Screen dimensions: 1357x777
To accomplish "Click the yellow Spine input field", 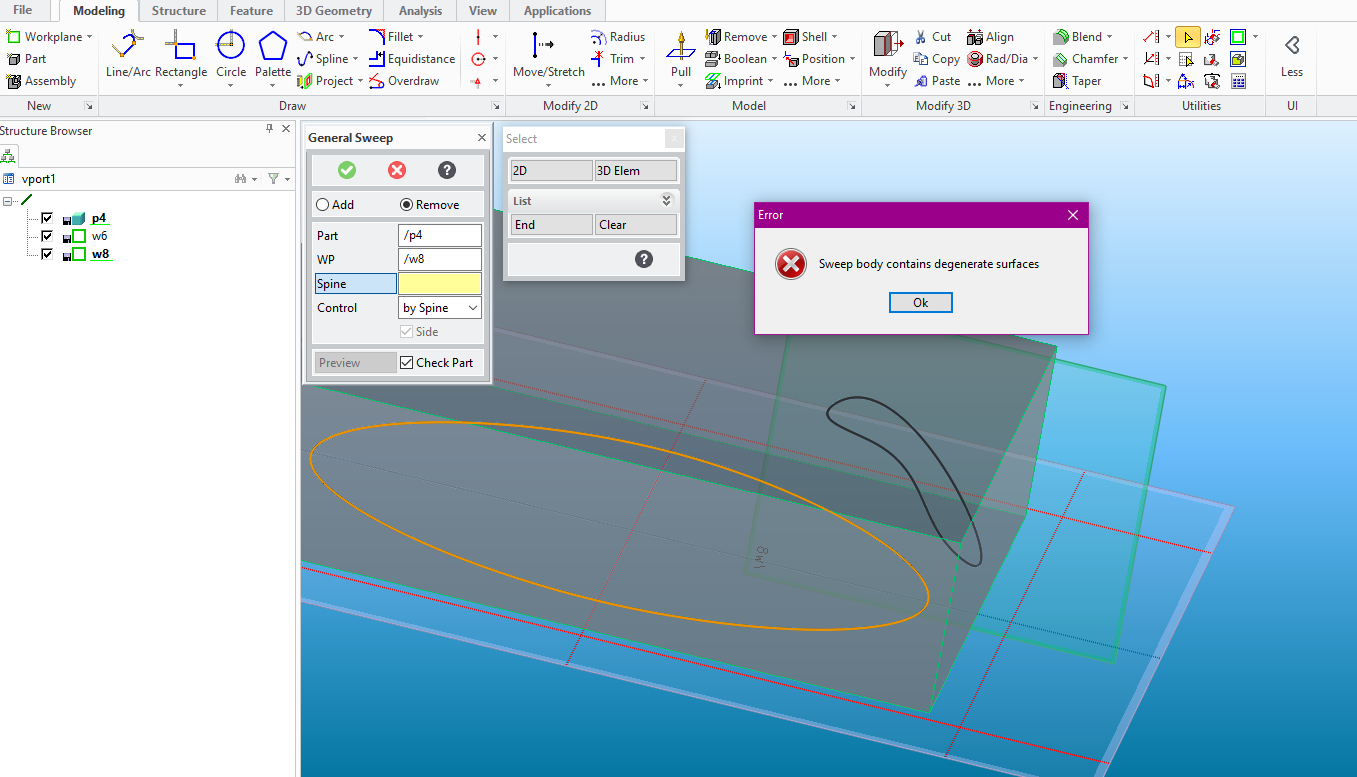I will coord(440,284).
